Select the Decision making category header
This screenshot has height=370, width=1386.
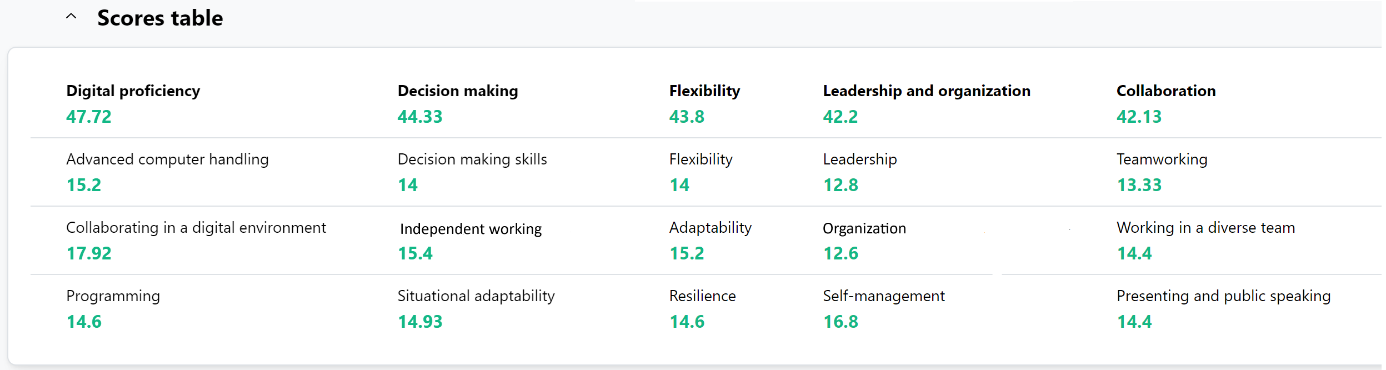458,91
